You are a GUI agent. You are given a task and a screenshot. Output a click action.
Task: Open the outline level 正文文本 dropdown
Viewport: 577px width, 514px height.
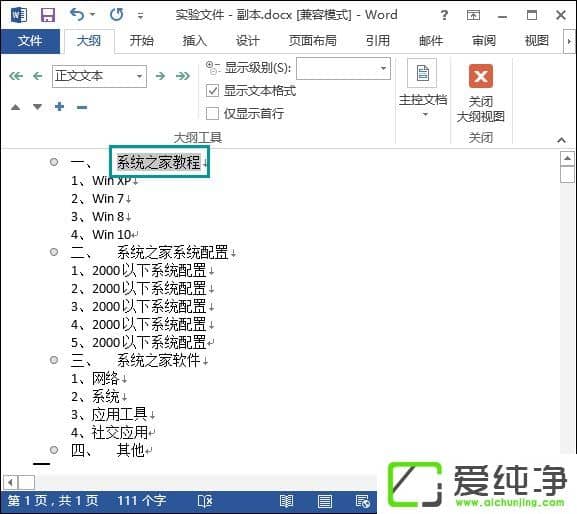pyautogui.click(x=99, y=76)
